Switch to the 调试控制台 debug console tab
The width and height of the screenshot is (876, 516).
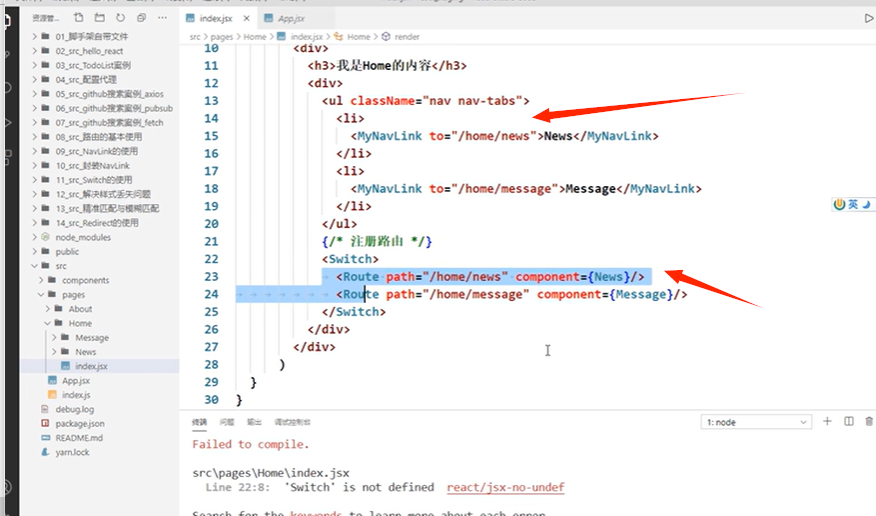click(x=292, y=422)
